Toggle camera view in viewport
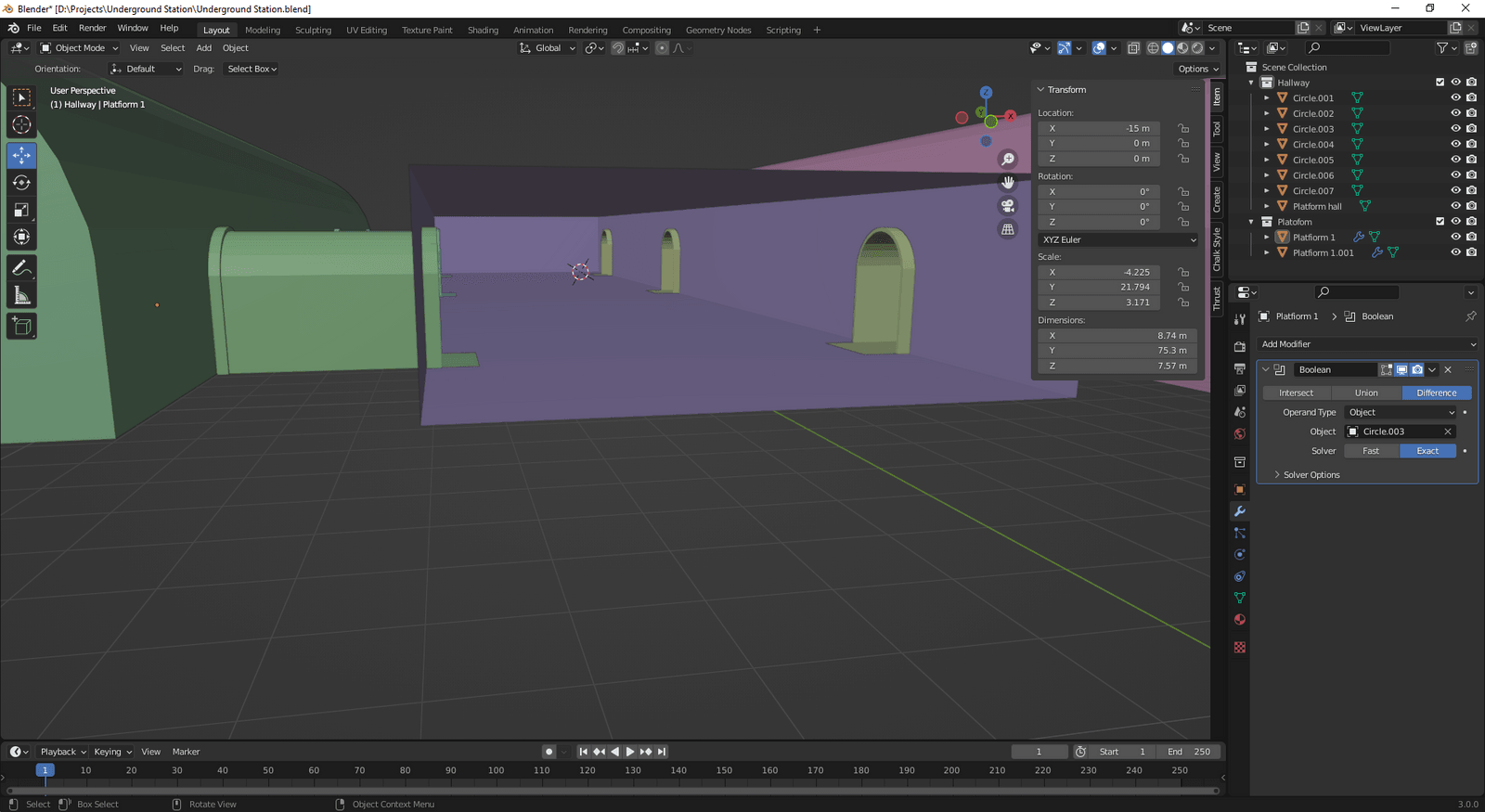 1008,206
